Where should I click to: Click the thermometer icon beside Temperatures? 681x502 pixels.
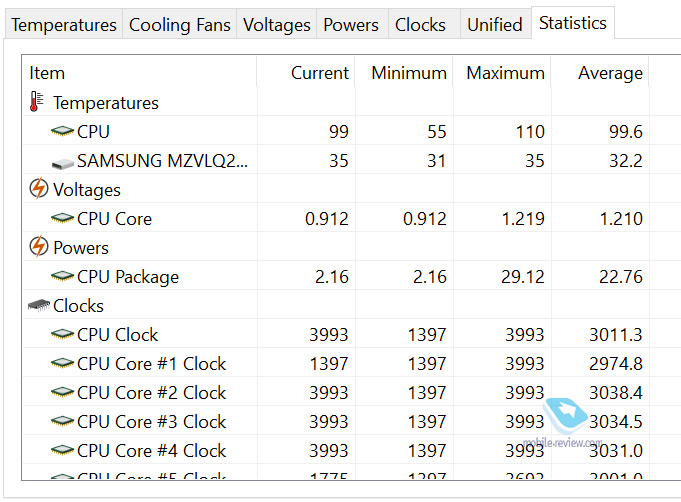[x=38, y=102]
